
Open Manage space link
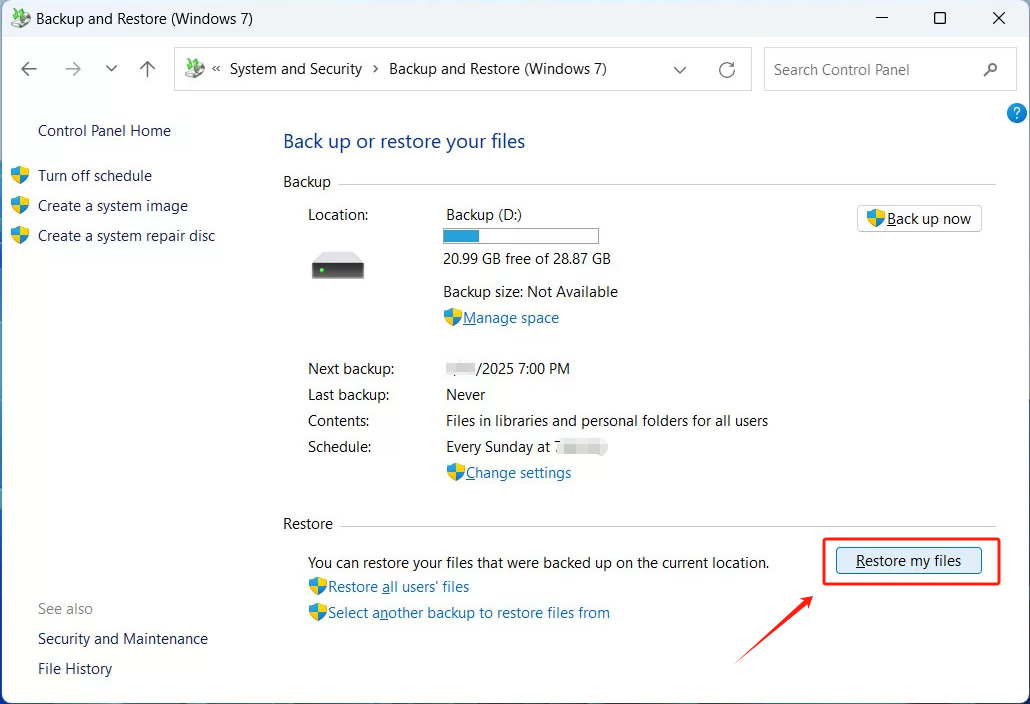[x=510, y=318]
